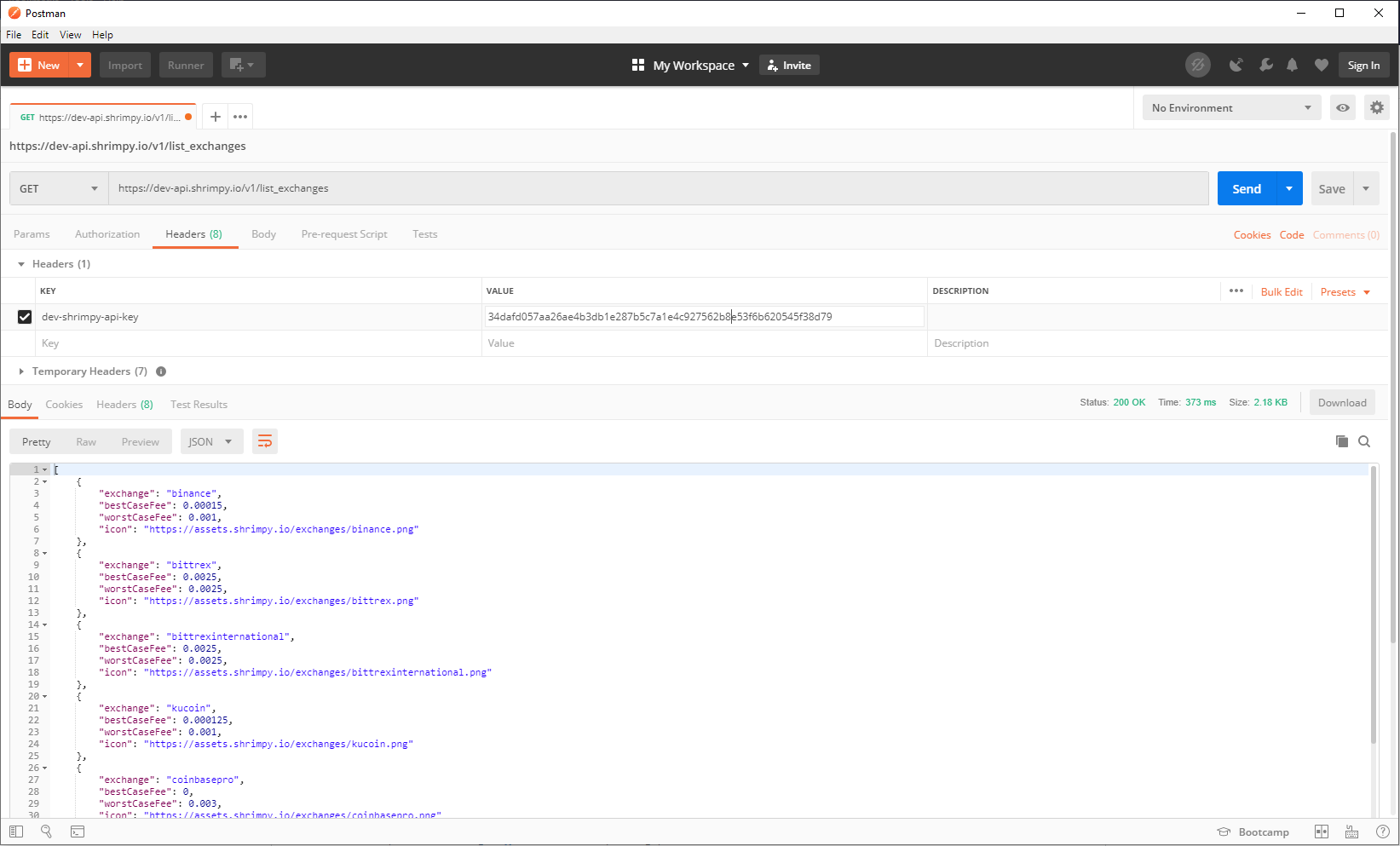Open Bulk Edit for headers

(1282, 292)
